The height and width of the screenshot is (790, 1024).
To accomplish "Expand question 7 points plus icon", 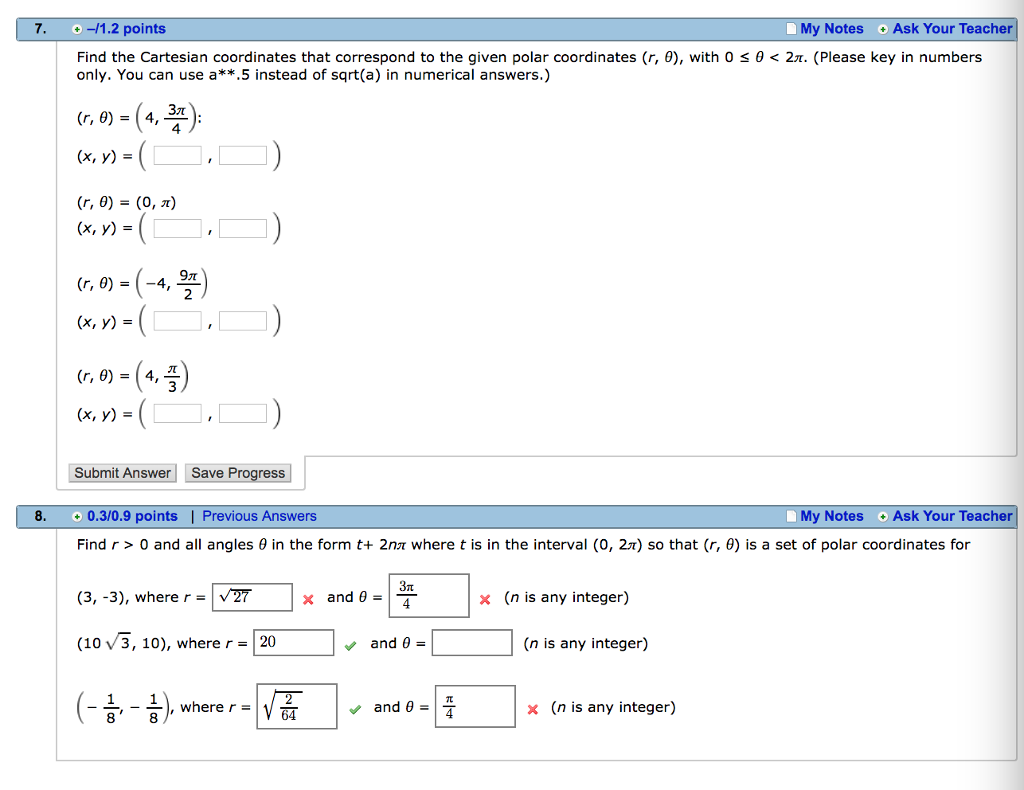I will pos(77,29).
